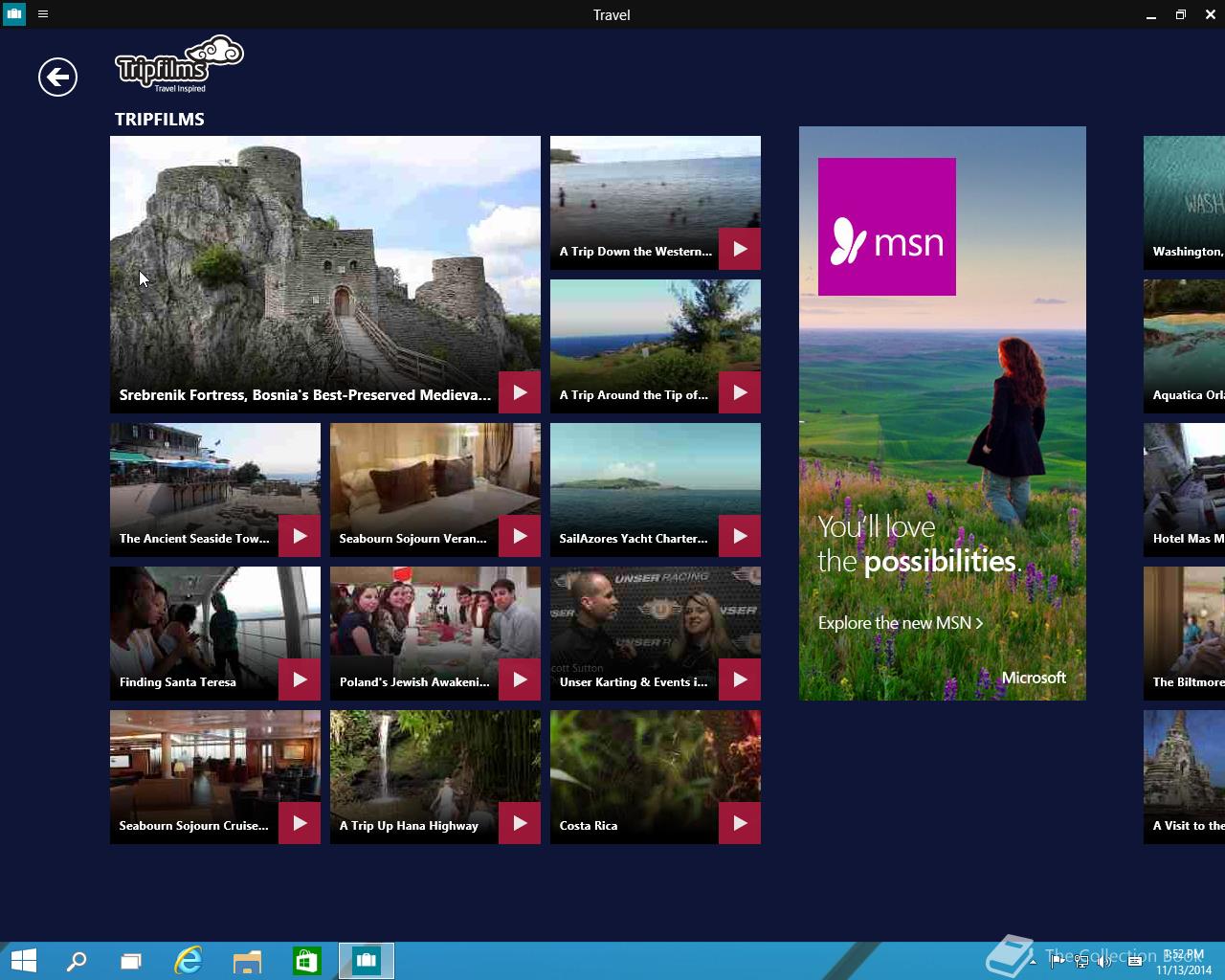The height and width of the screenshot is (980, 1225).
Task: Play Poland's Jewish Awakening video
Action: [520, 679]
